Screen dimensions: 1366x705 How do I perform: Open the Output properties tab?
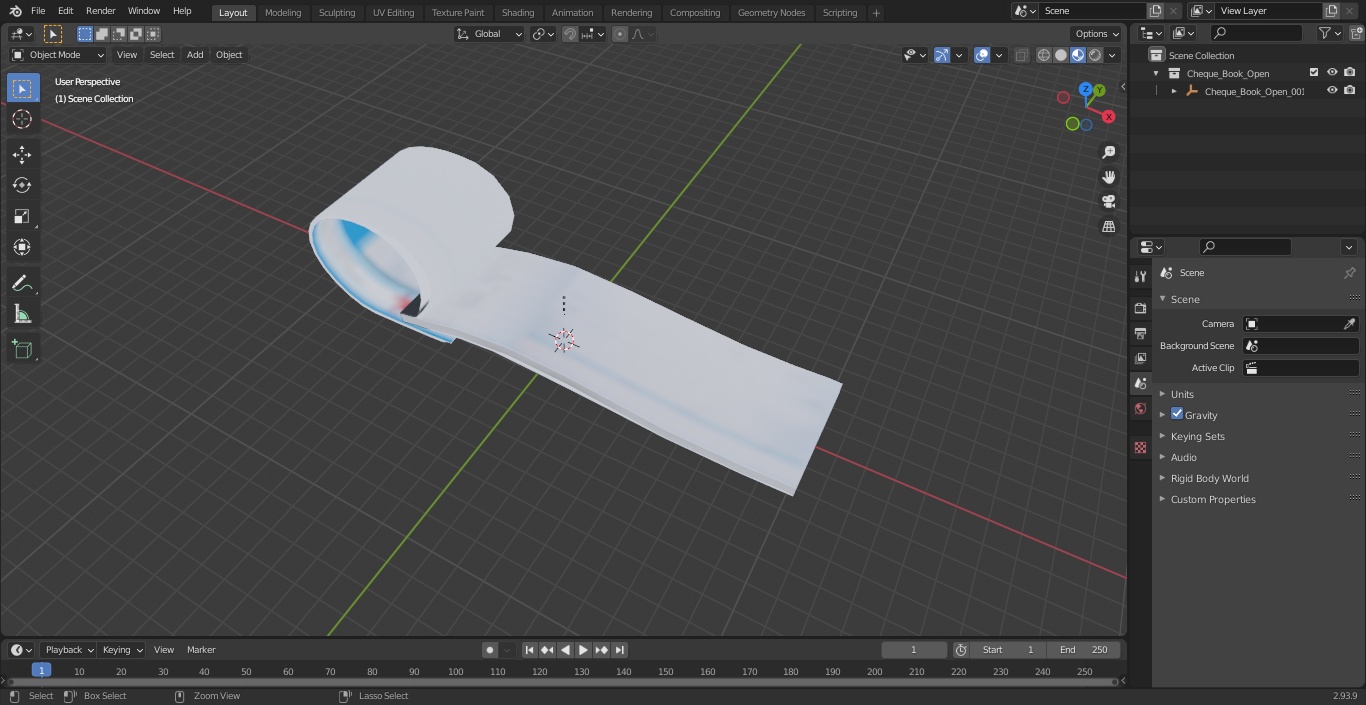pyautogui.click(x=1140, y=333)
